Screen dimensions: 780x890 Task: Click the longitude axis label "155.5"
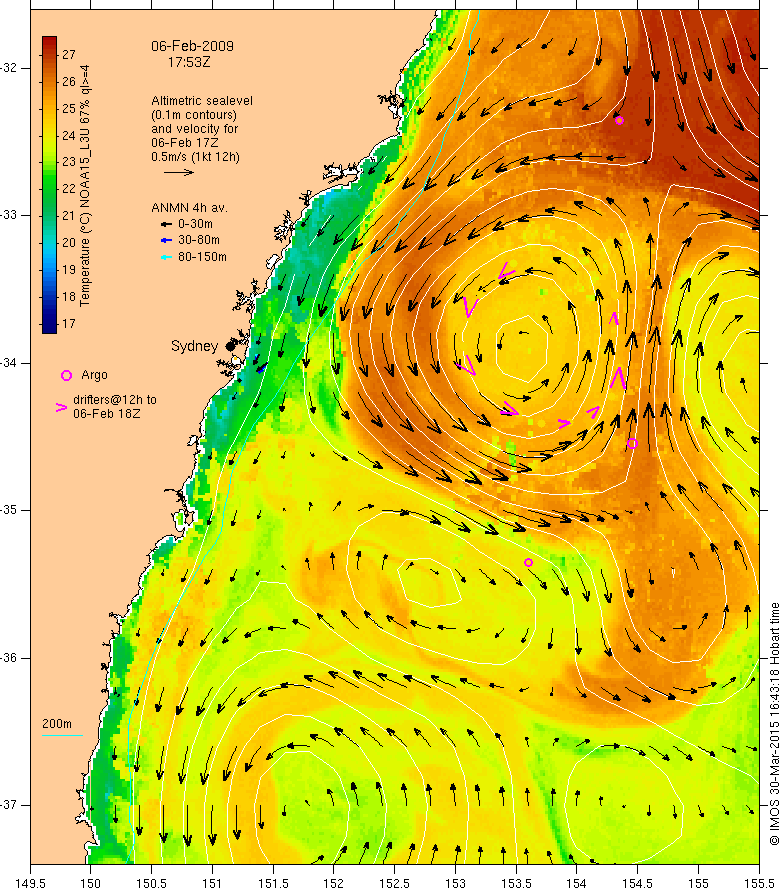760,883
